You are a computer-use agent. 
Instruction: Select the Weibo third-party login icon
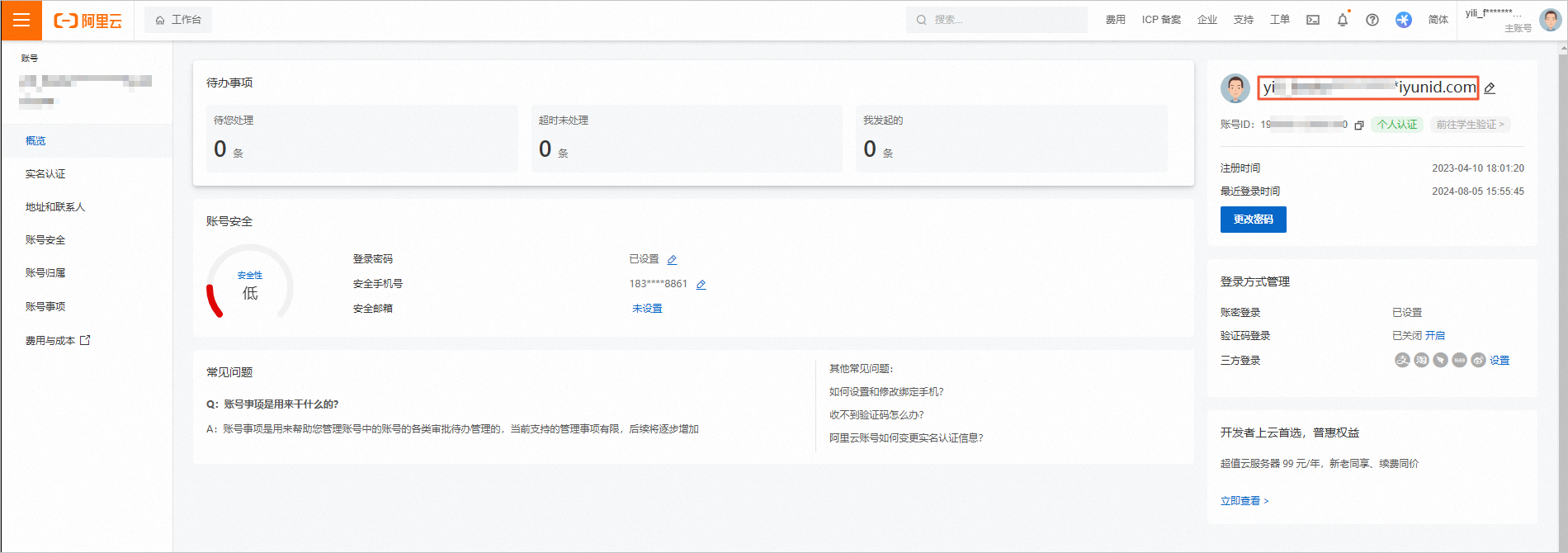coord(1478,360)
